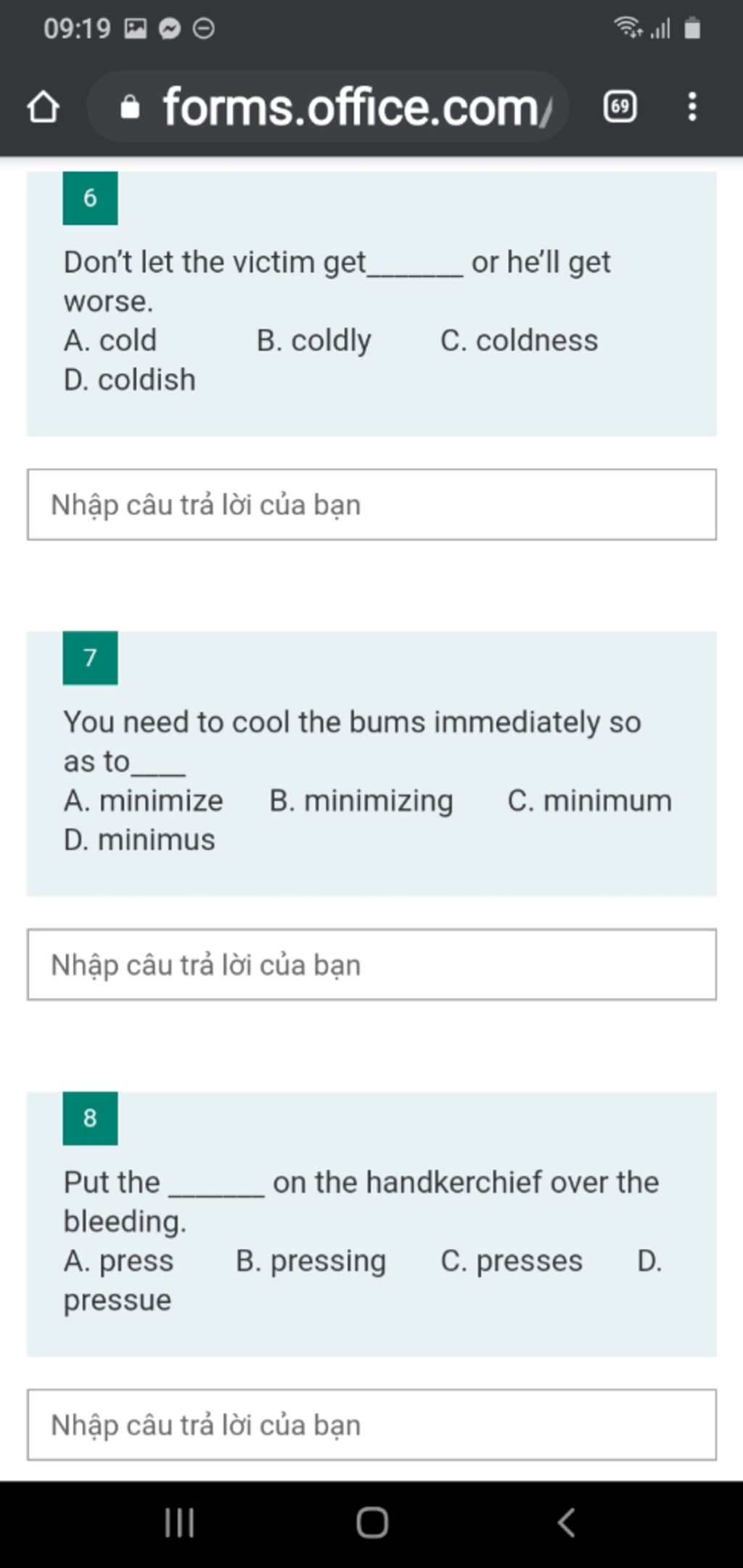743x1568 pixels.
Task: Tap the Wi-Fi status icon
Action: [x=628, y=28]
